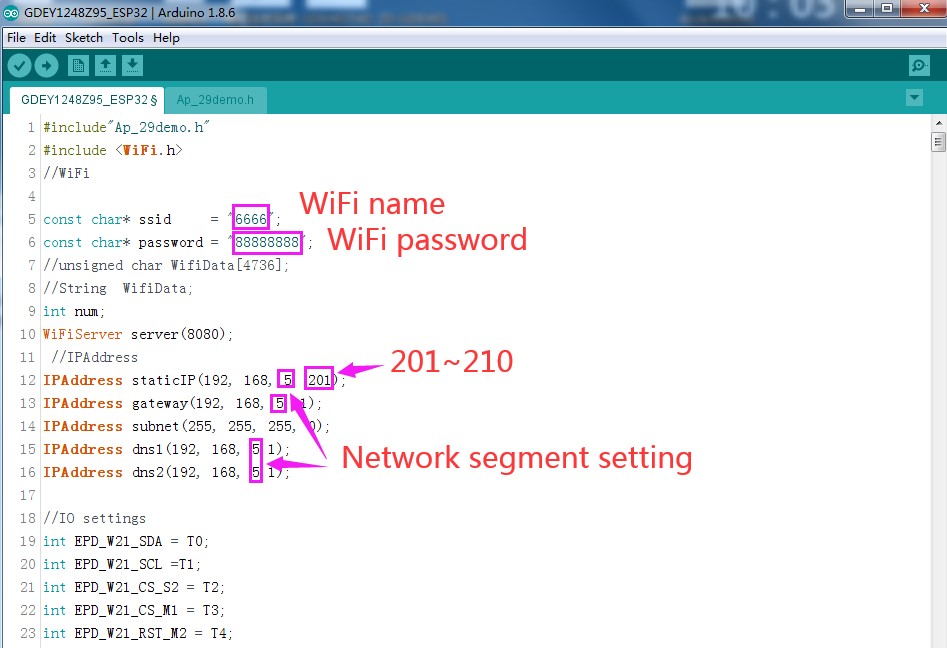Click the gateway IPAddress line

click(182, 403)
